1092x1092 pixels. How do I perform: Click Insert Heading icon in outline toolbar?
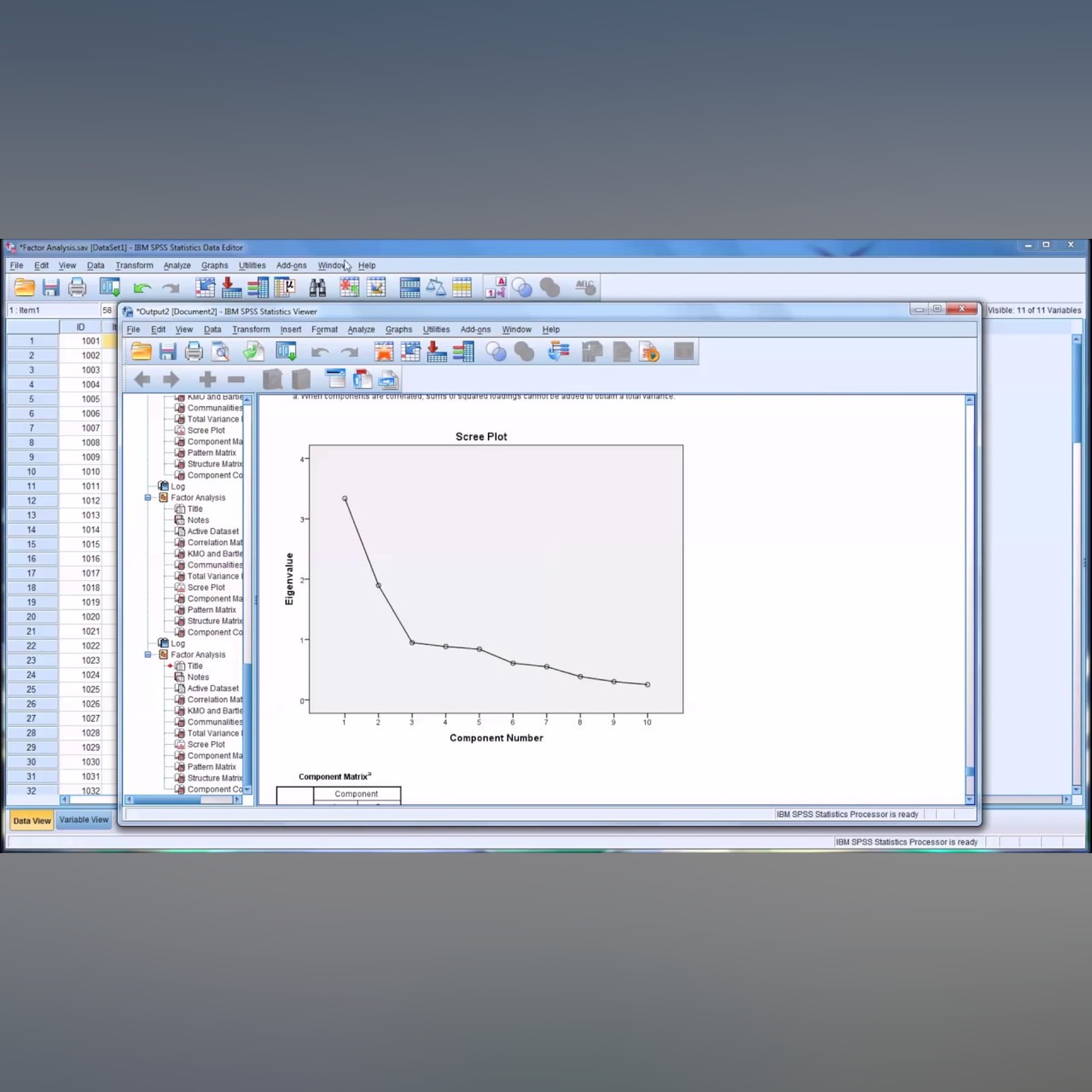point(335,379)
